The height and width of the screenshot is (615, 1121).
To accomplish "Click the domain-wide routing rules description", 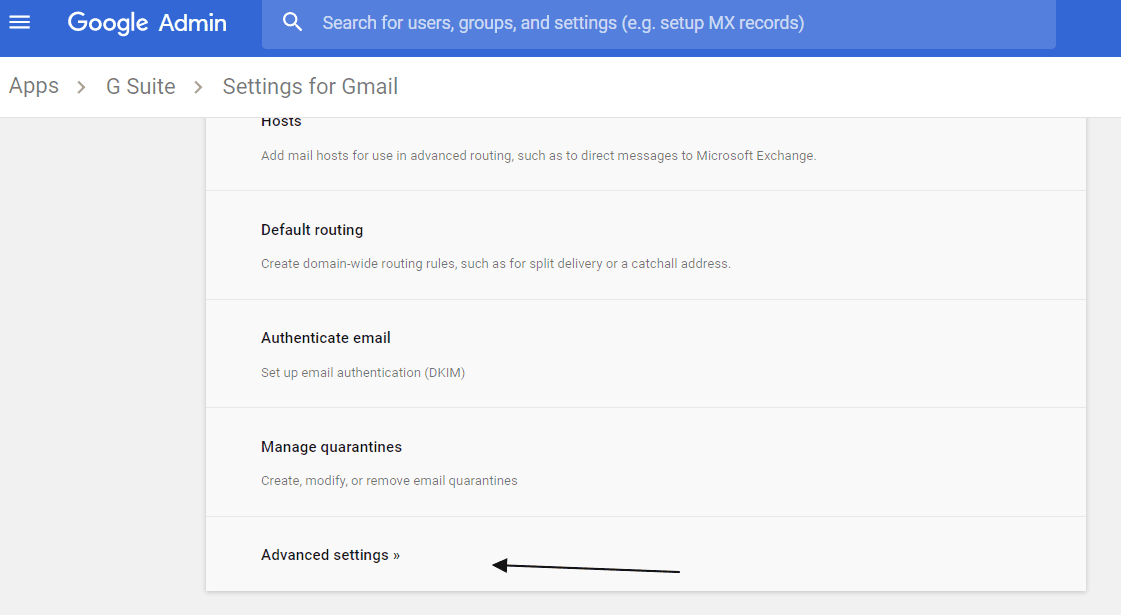I will (496, 263).
